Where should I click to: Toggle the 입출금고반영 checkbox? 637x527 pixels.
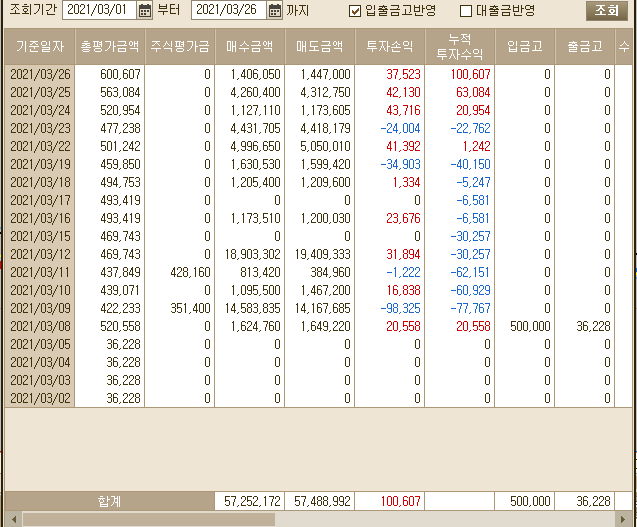pos(355,11)
